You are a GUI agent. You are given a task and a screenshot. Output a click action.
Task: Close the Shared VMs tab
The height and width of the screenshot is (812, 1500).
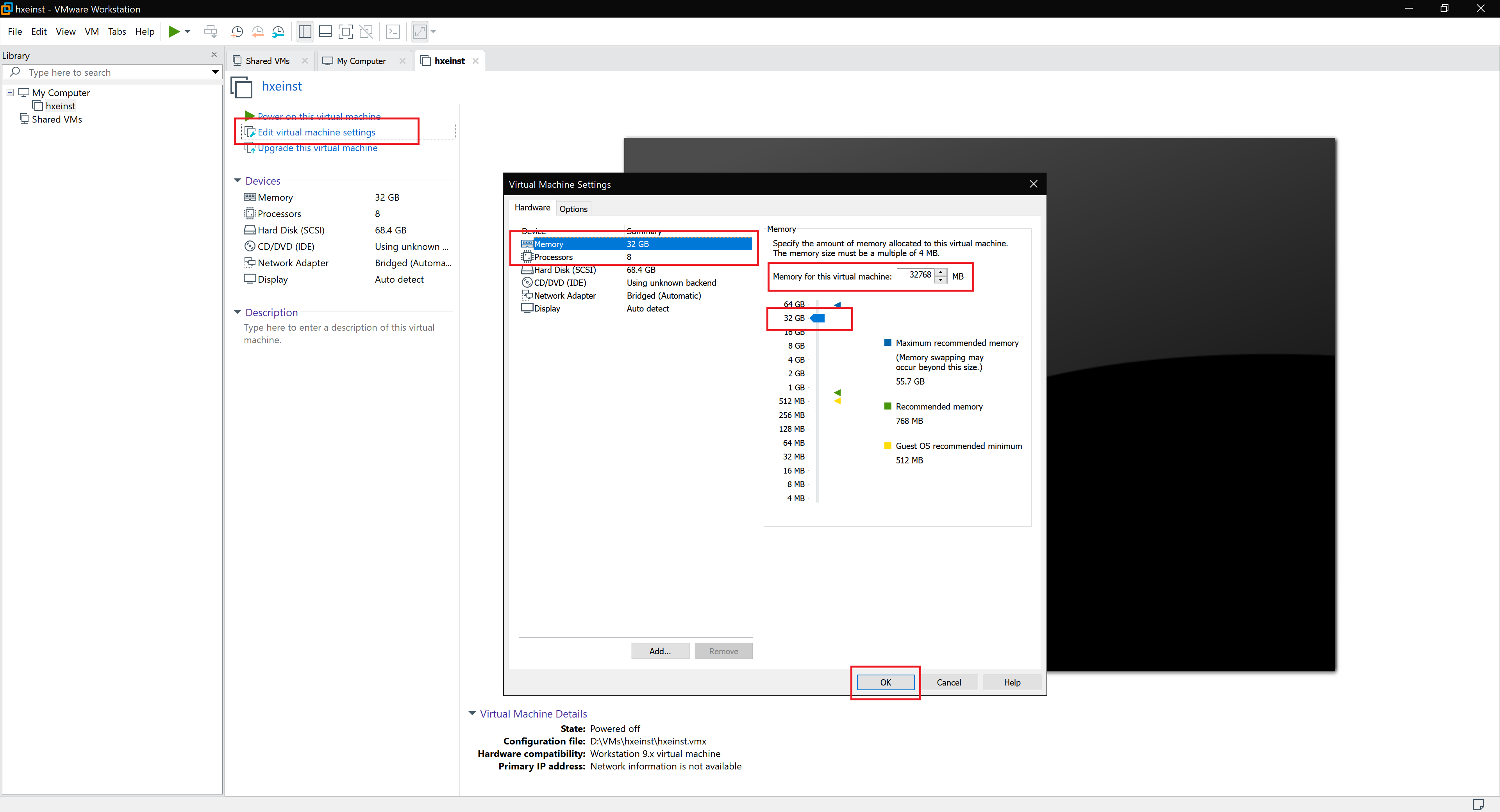(305, 61)
